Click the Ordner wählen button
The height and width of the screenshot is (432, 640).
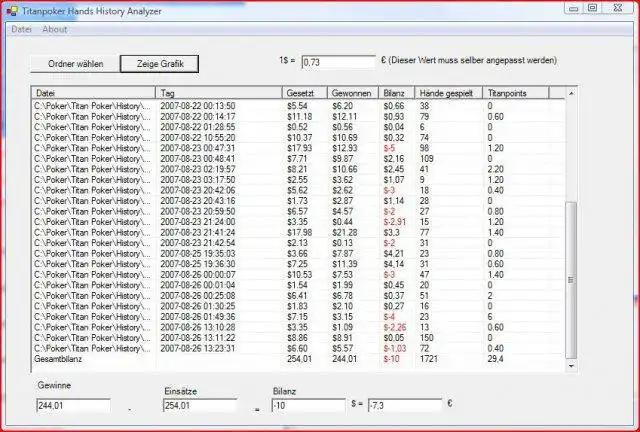[x=76, y=64]
